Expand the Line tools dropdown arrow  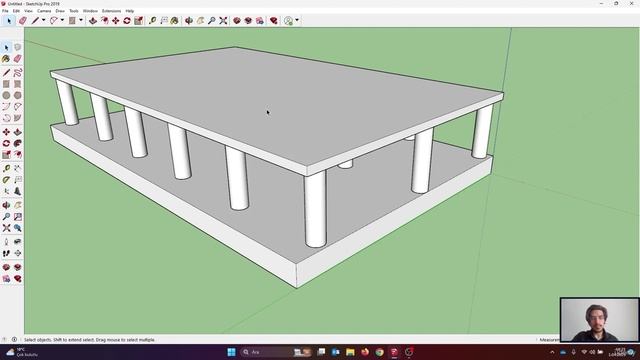pos(44,20)
